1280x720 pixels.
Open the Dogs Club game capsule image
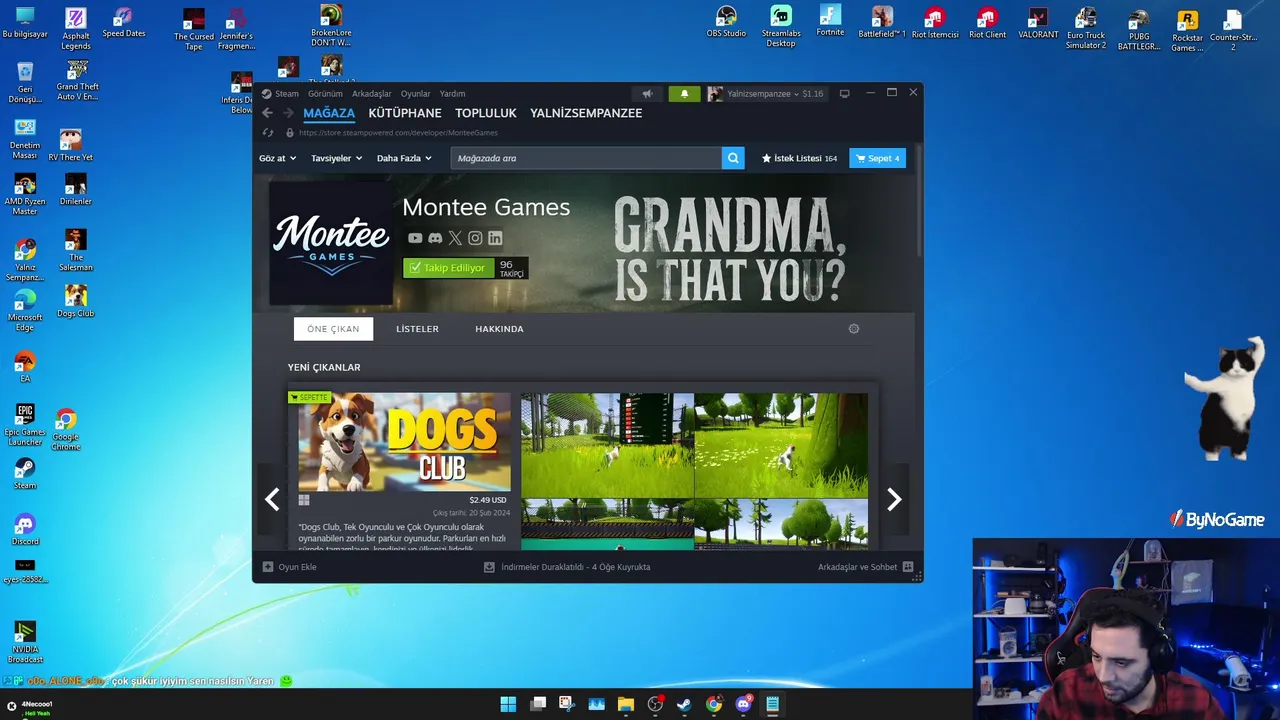(x=404, y=442)
